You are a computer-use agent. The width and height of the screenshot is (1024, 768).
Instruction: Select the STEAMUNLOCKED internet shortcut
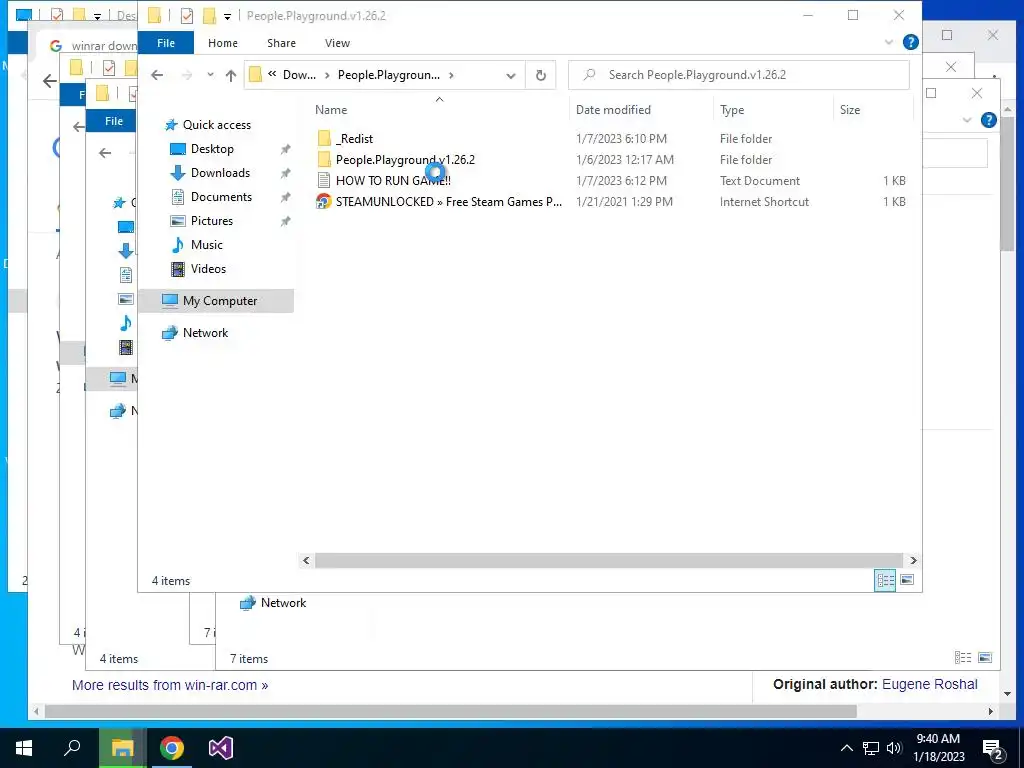pos(448,202)
